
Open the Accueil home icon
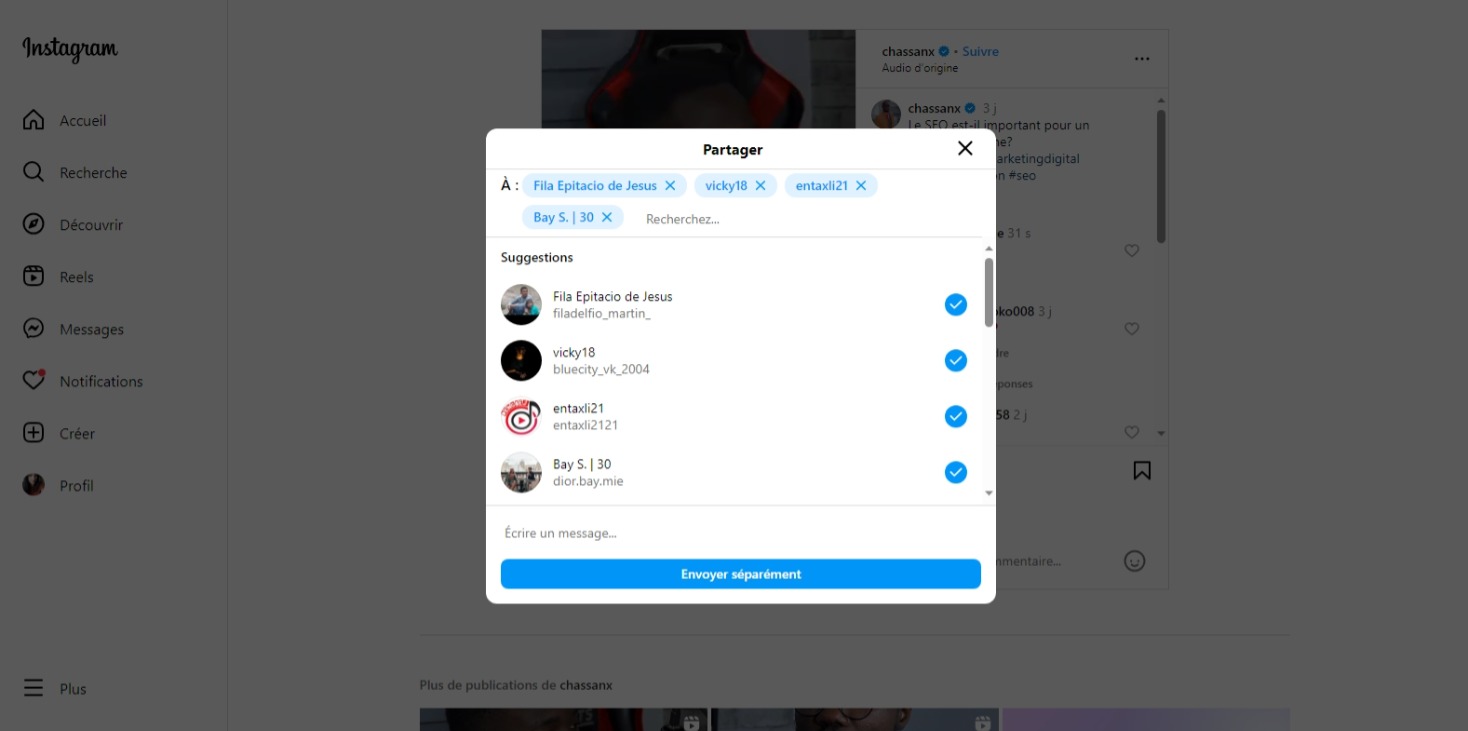pyautogui.click(x=34, y=120)
